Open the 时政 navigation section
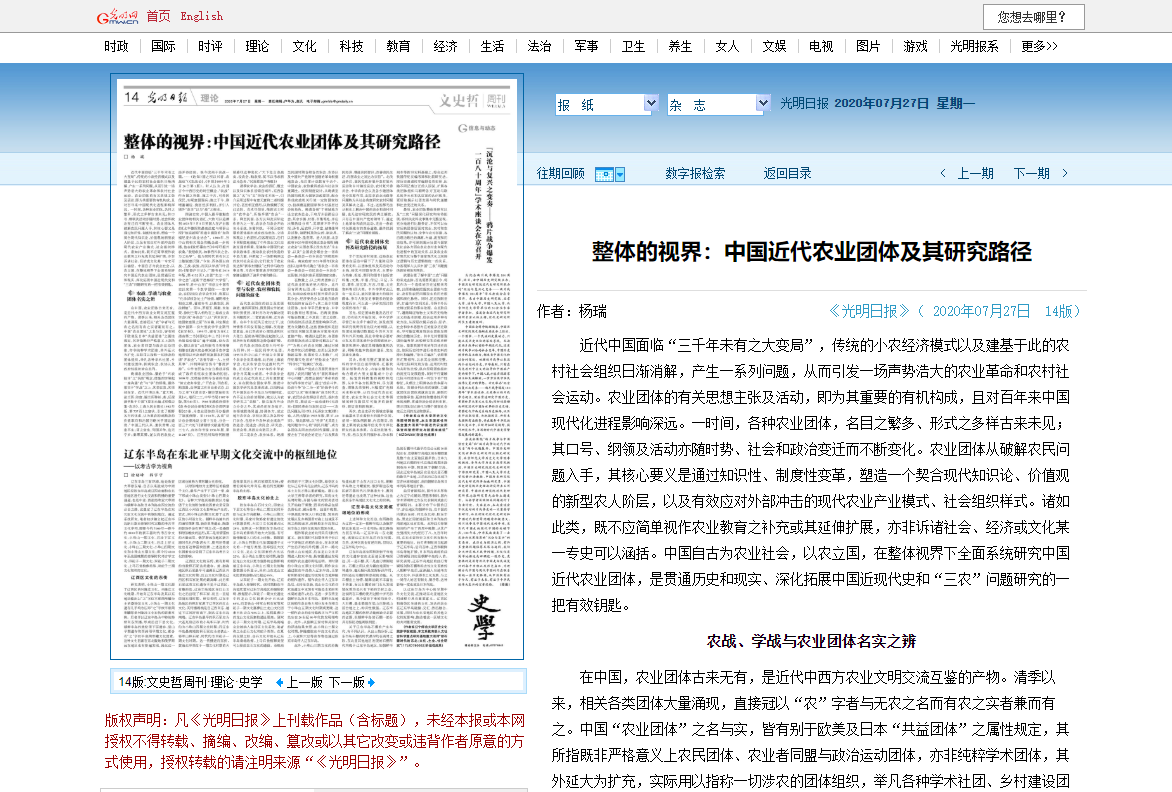Image resolution: width=1172 pixels, height=792 pixels. [x=116, y=46]
